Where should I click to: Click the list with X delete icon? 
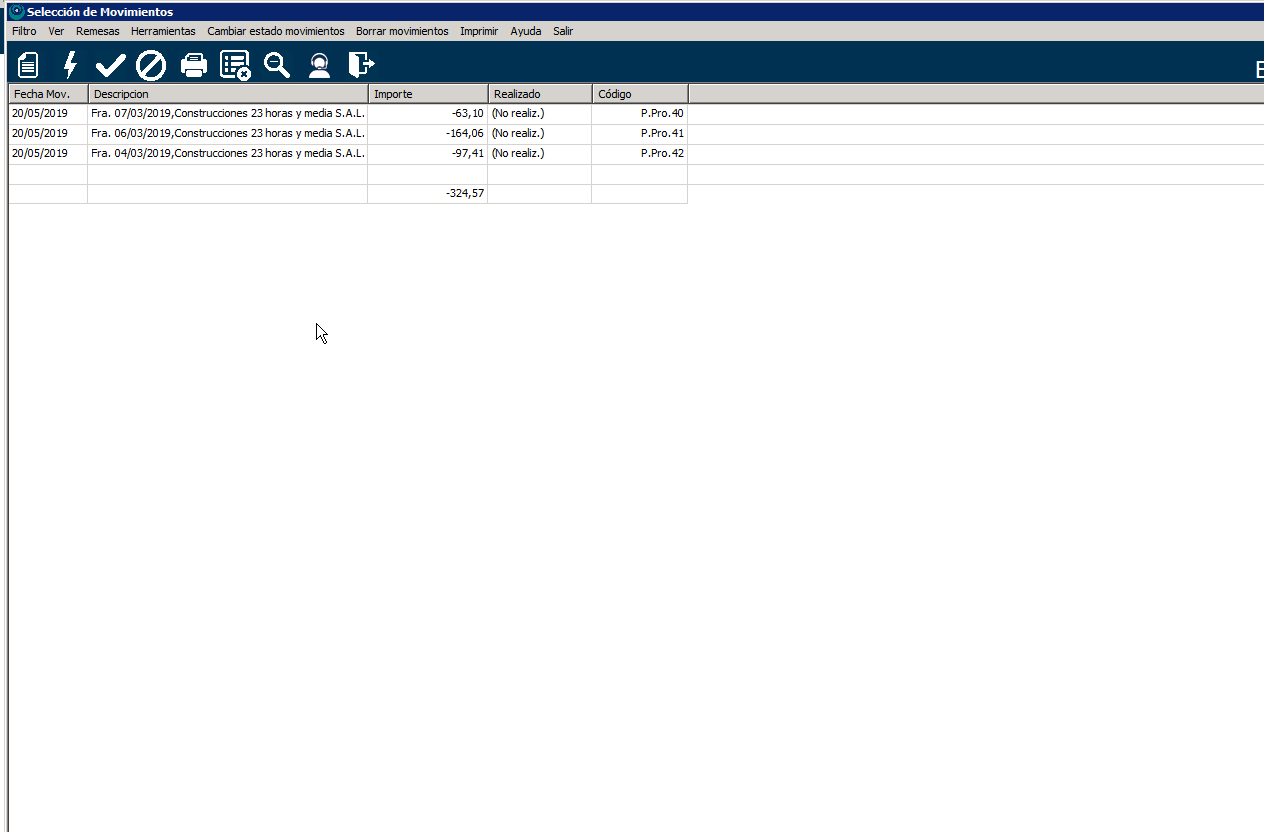click(235, 66)
